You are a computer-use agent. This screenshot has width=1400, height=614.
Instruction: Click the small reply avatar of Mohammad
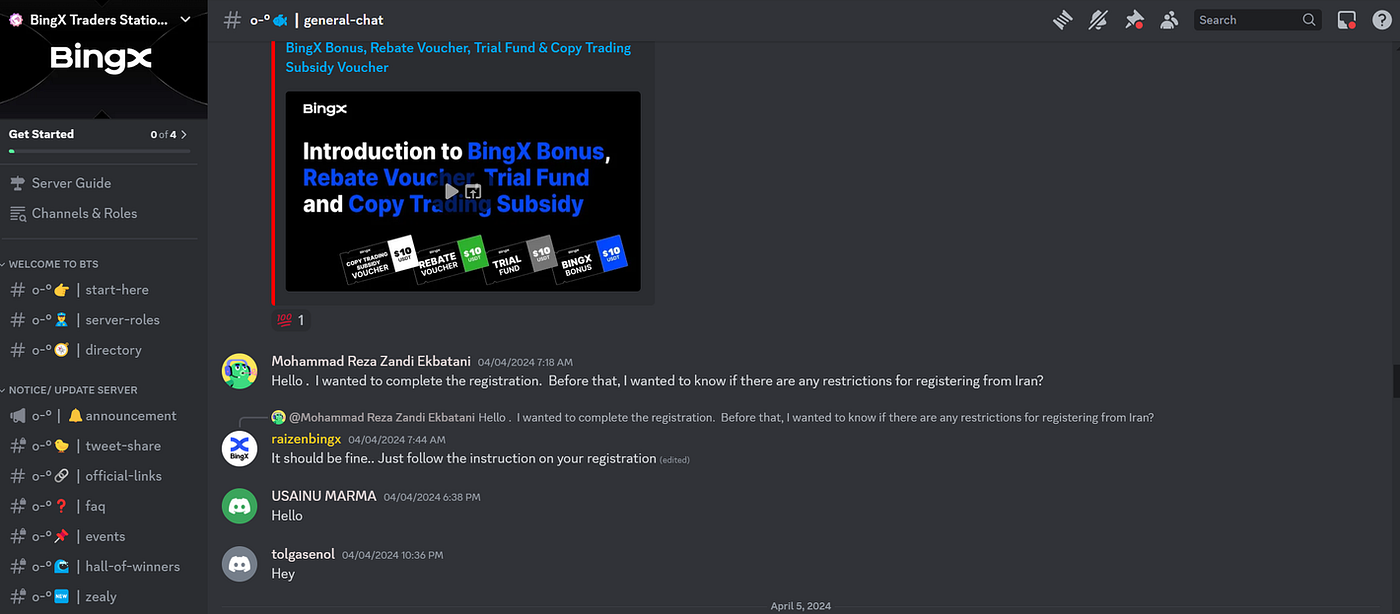[279, 417]
